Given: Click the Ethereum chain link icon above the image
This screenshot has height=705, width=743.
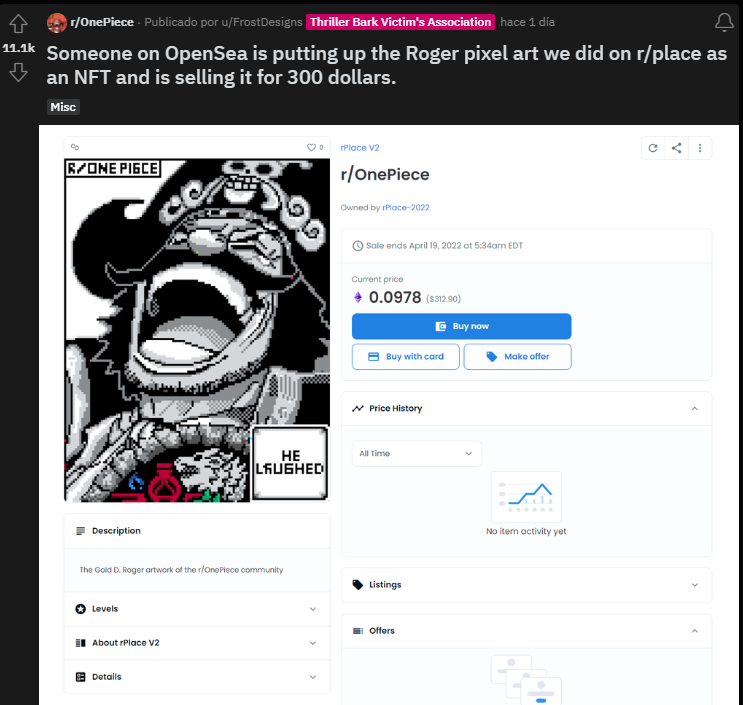Looking at the screenshot, I should coord(75,147).
